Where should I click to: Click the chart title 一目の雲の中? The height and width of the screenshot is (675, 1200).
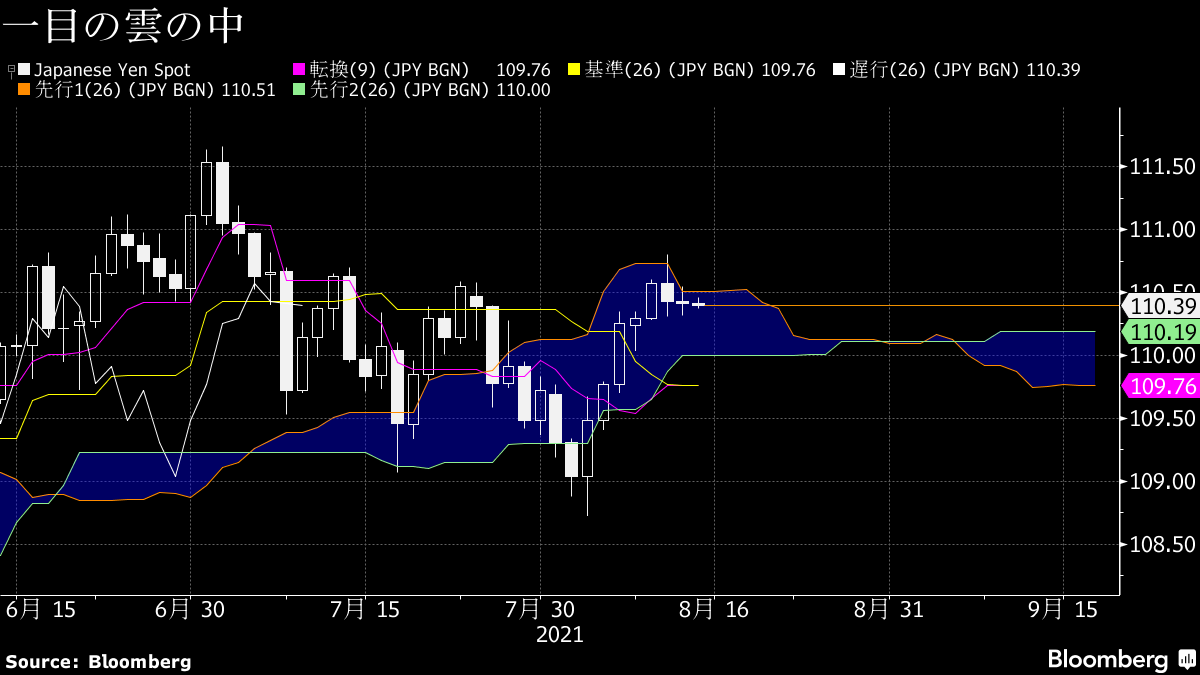click(122, 26)
